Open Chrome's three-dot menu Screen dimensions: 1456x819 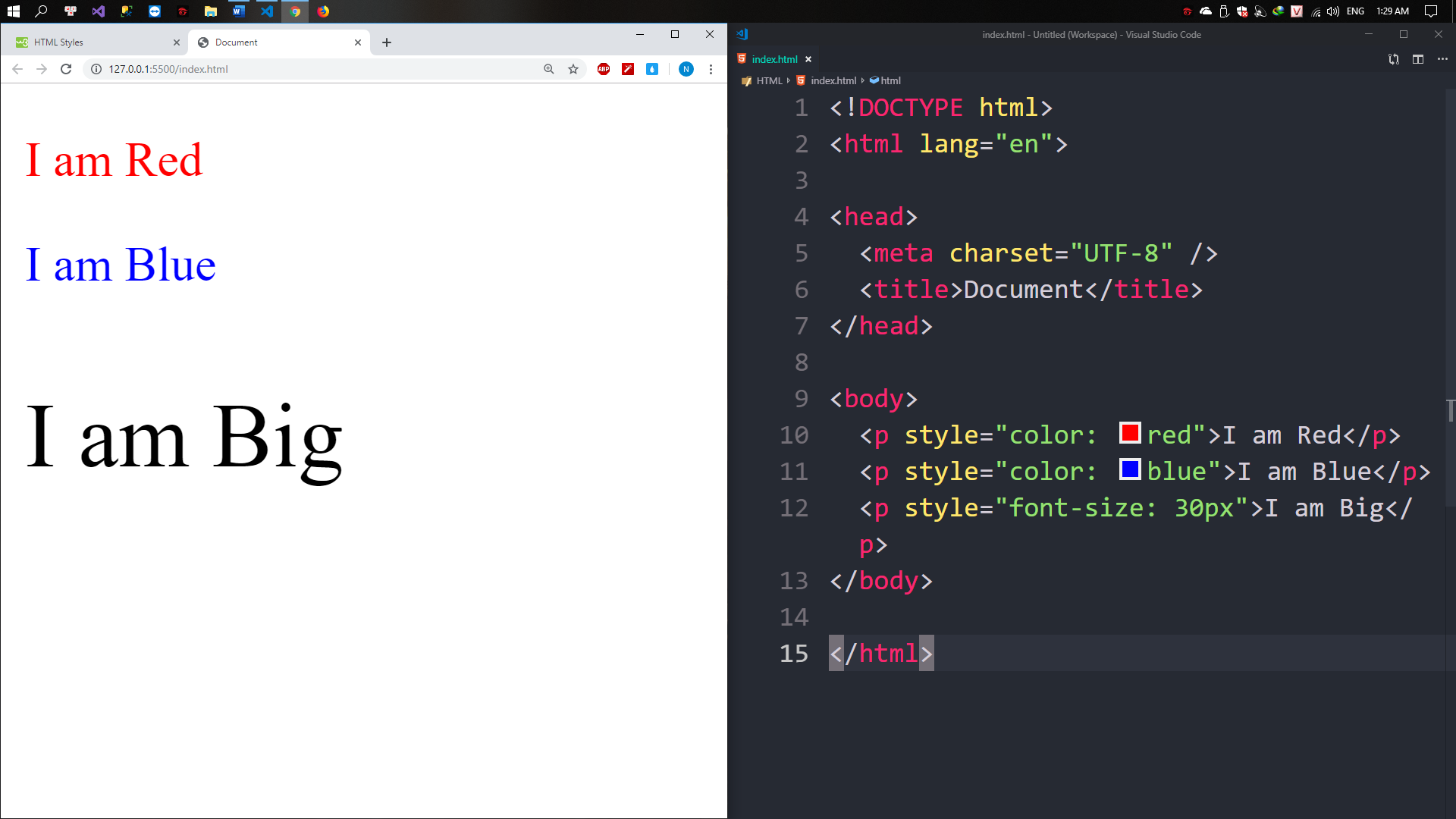[711, 69]
